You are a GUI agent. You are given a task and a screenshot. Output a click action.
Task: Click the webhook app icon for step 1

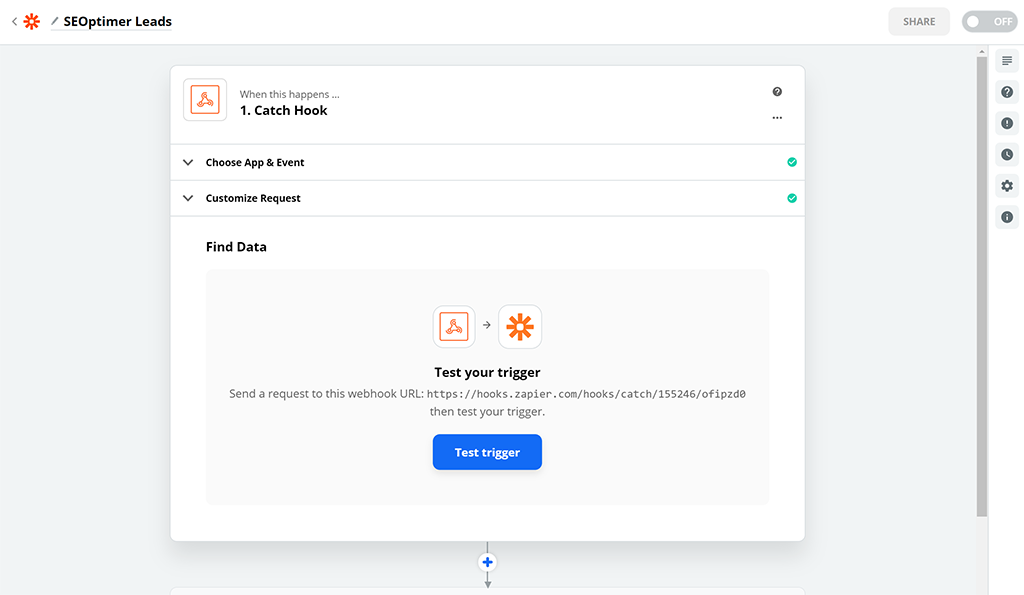(x=205, y=100)
